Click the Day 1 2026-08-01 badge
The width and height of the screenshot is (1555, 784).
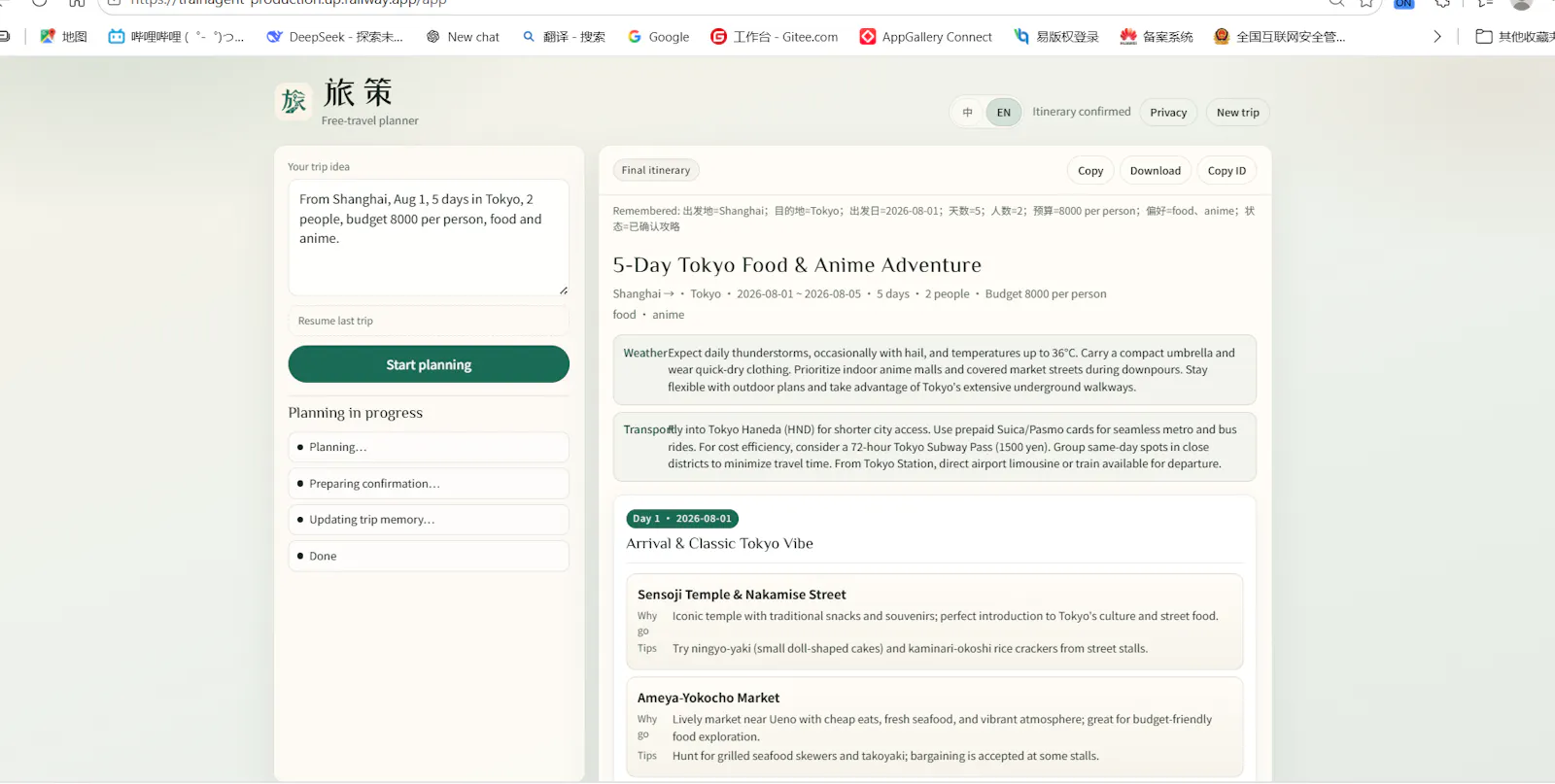coord(682,519)
